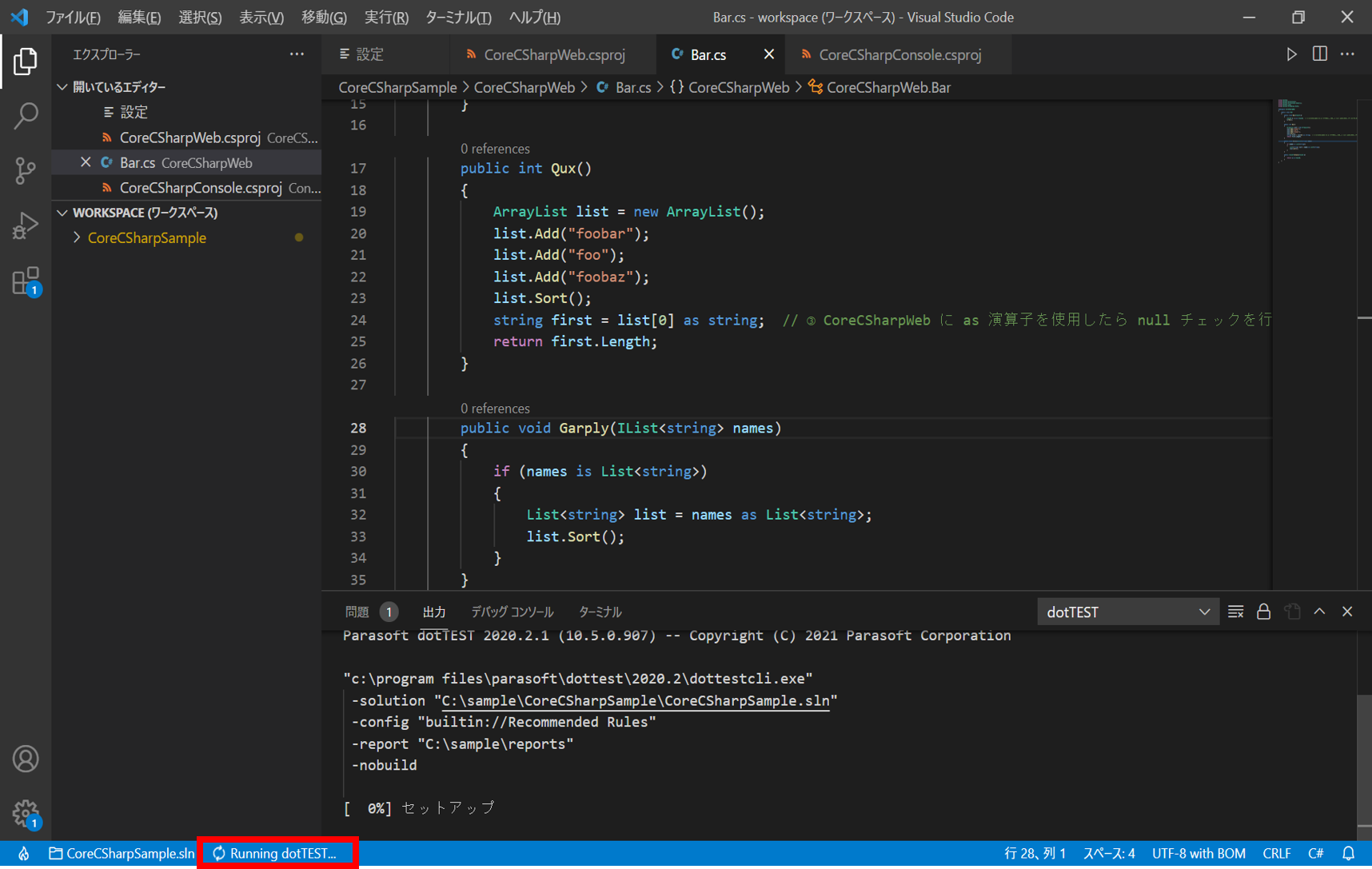Viewport: 1372px width, 869px height.
Task: Expand the CoreCSharpSample folder
Action: pyautogui.click(x=146, y=238)
